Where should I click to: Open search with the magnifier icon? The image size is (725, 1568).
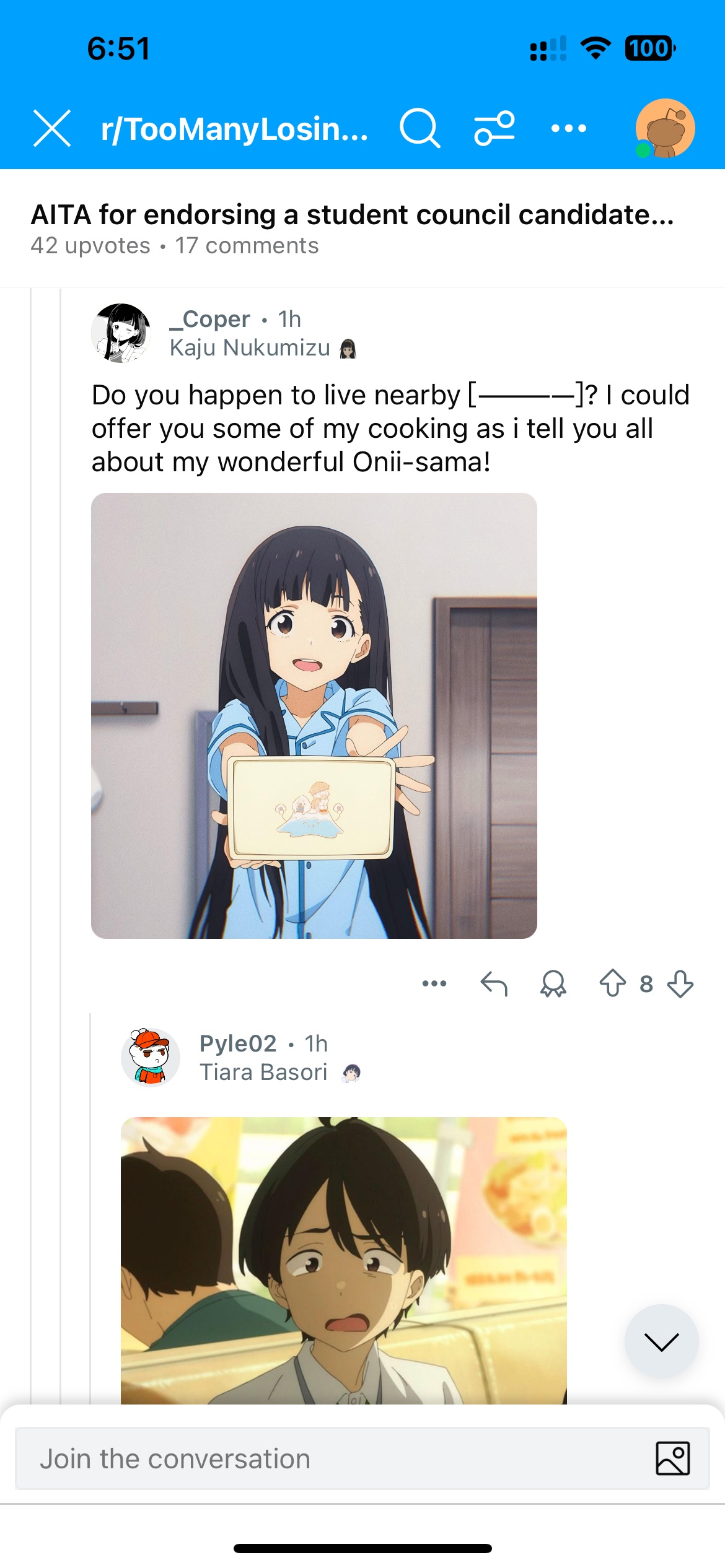pos(420,128)
